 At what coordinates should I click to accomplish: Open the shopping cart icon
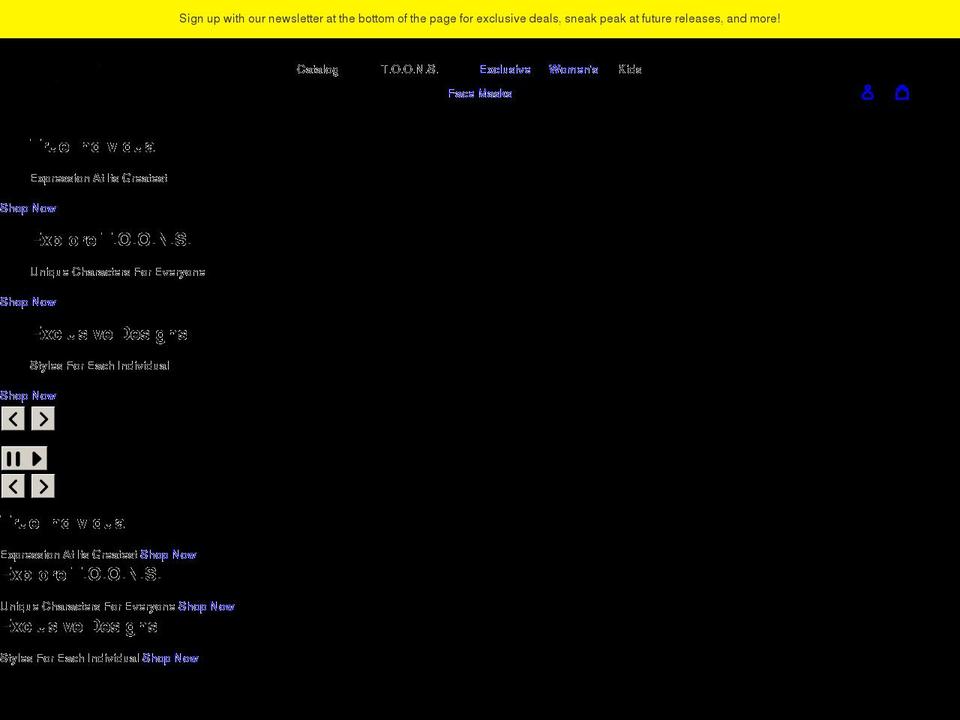(x=902, y=92)
